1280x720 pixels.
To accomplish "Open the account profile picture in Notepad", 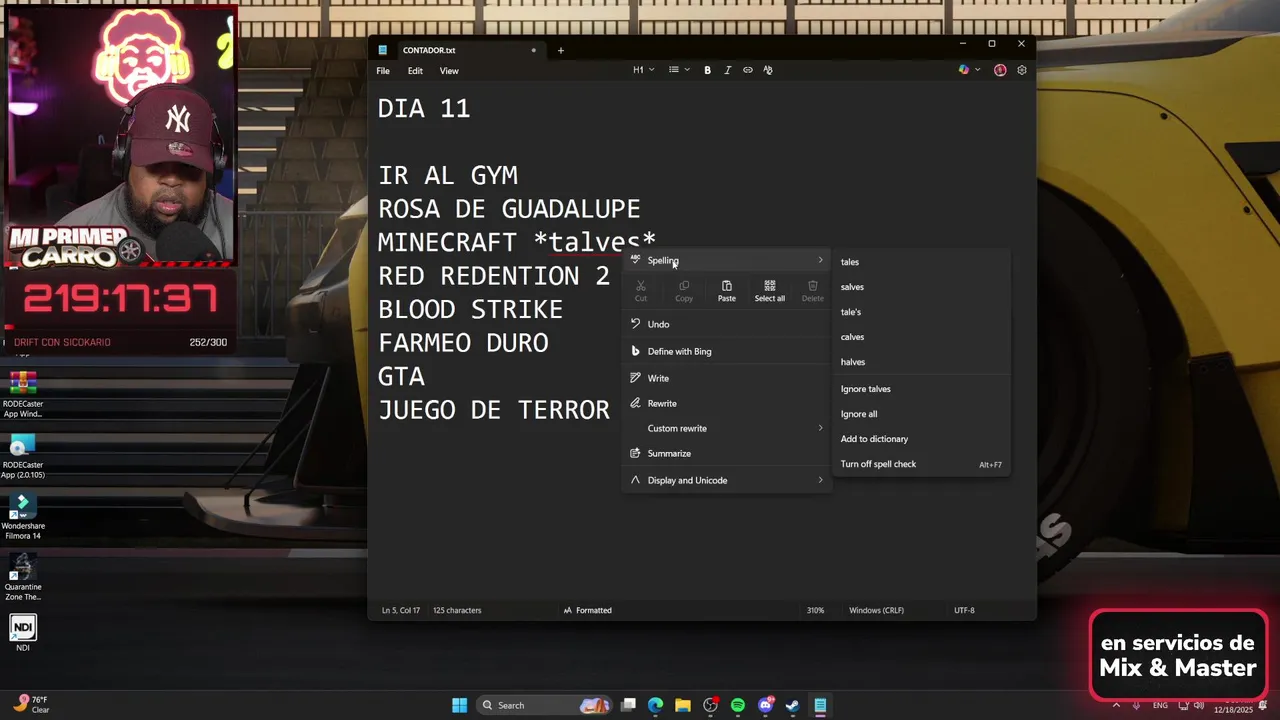I will click(x=1000, y=70).
